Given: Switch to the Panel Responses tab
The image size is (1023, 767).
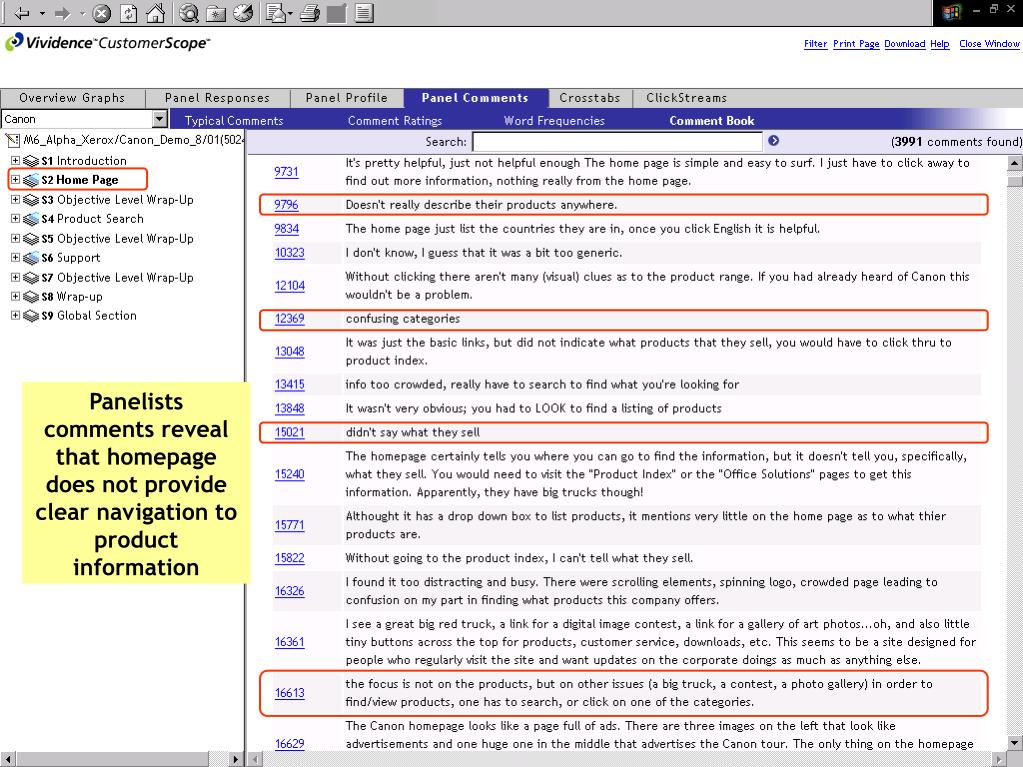Looking at the screenshot, I should [217, 98].
